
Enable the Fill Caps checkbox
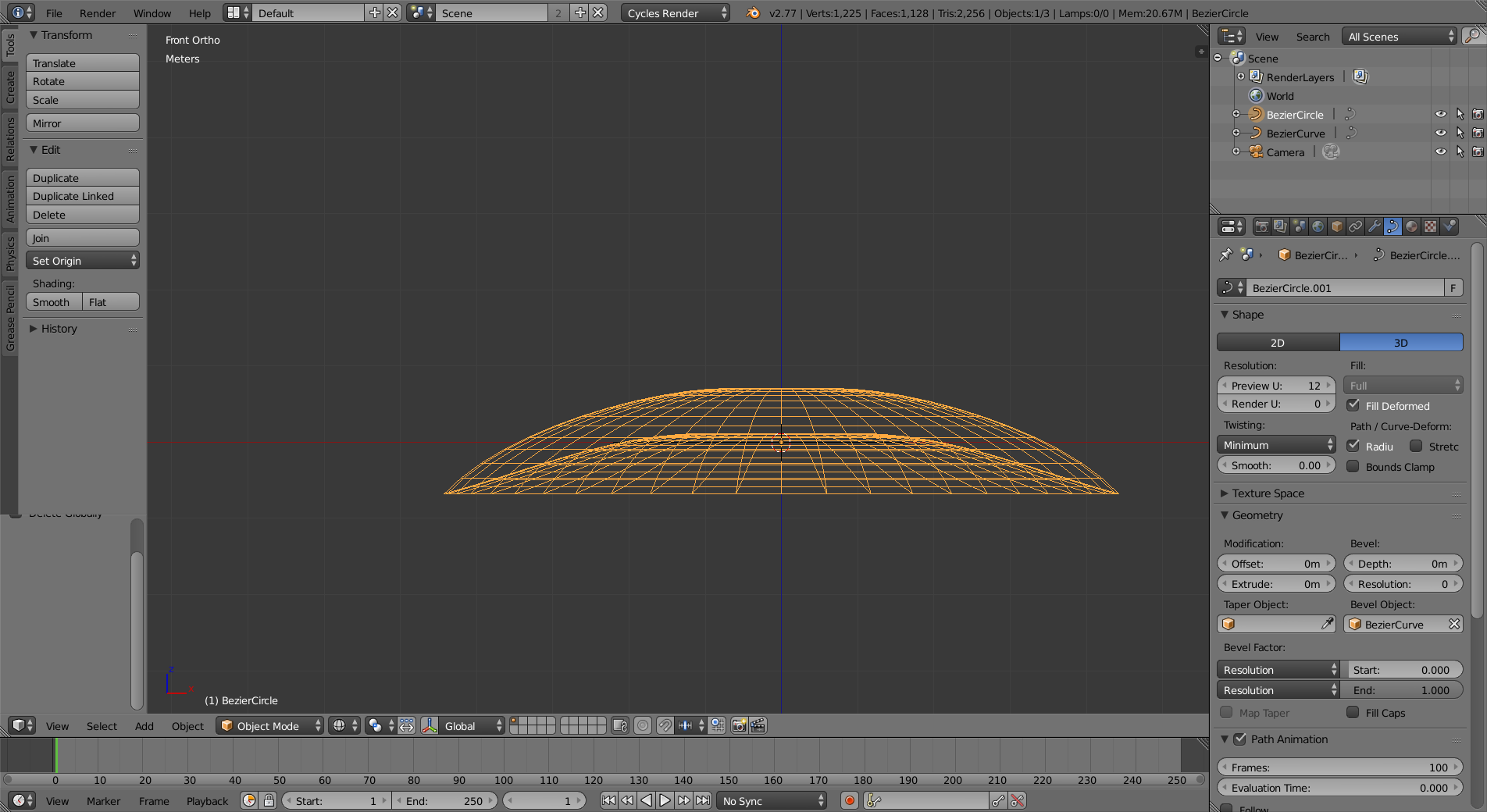pyautogui.click(x=1353, y=712)
